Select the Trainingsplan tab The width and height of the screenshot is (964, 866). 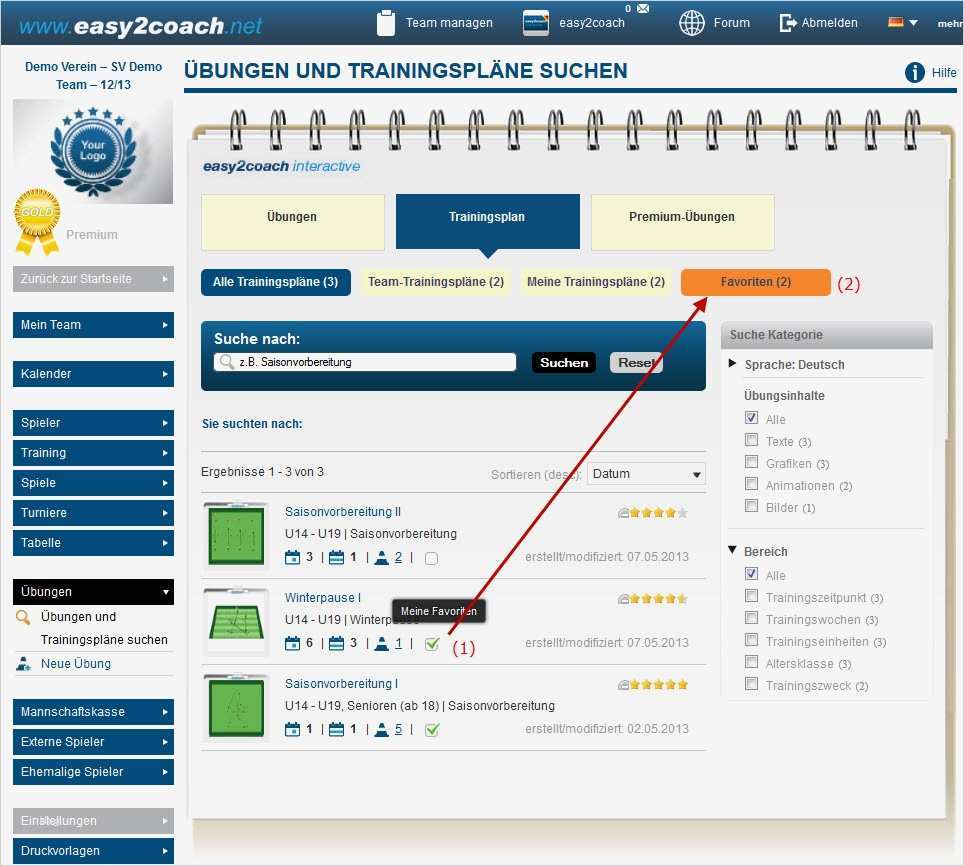tap(488, 221)
